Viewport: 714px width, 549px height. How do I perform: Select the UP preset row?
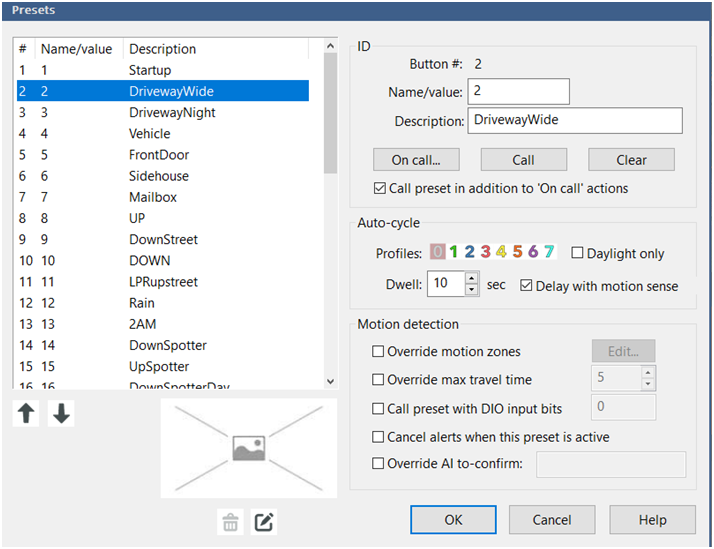(163, 218)
